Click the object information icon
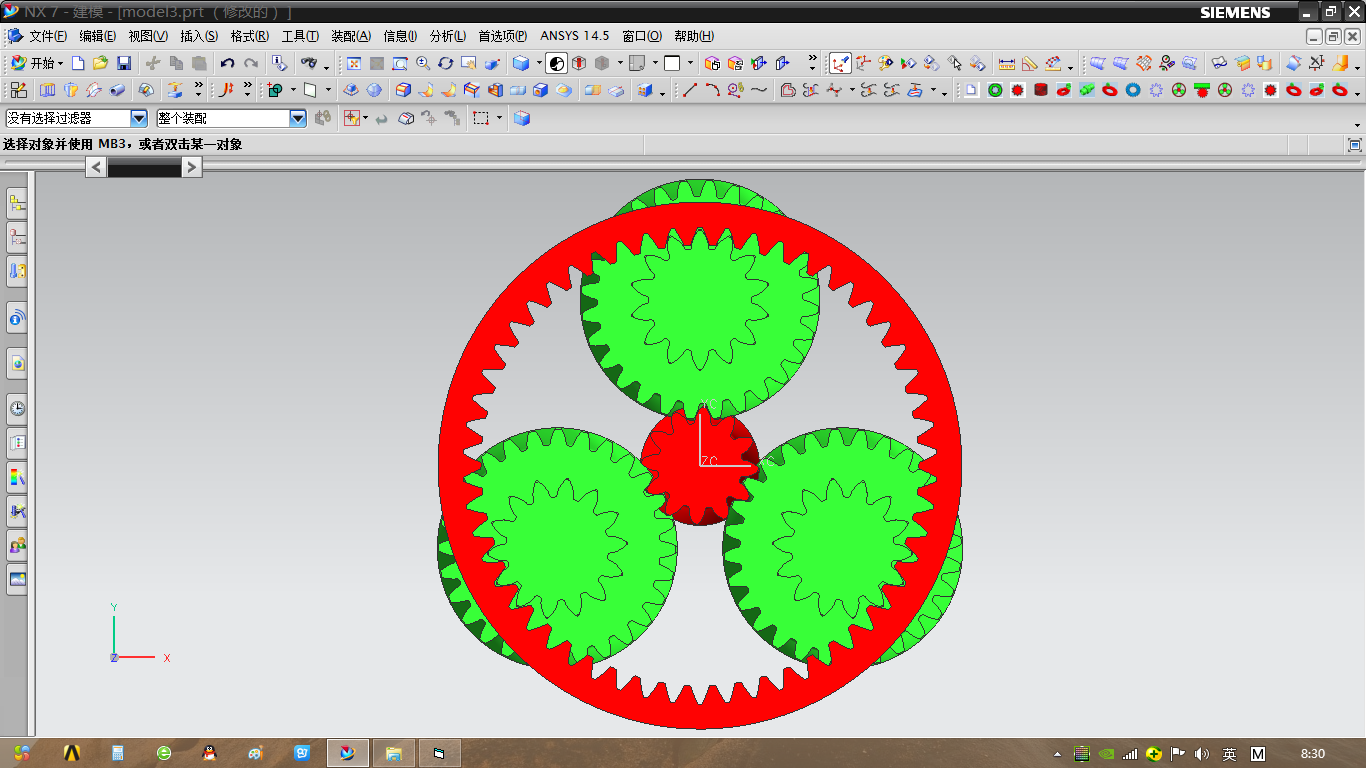Image resolution: width=1366 pixels, height=768 pixels. (279, 63)
